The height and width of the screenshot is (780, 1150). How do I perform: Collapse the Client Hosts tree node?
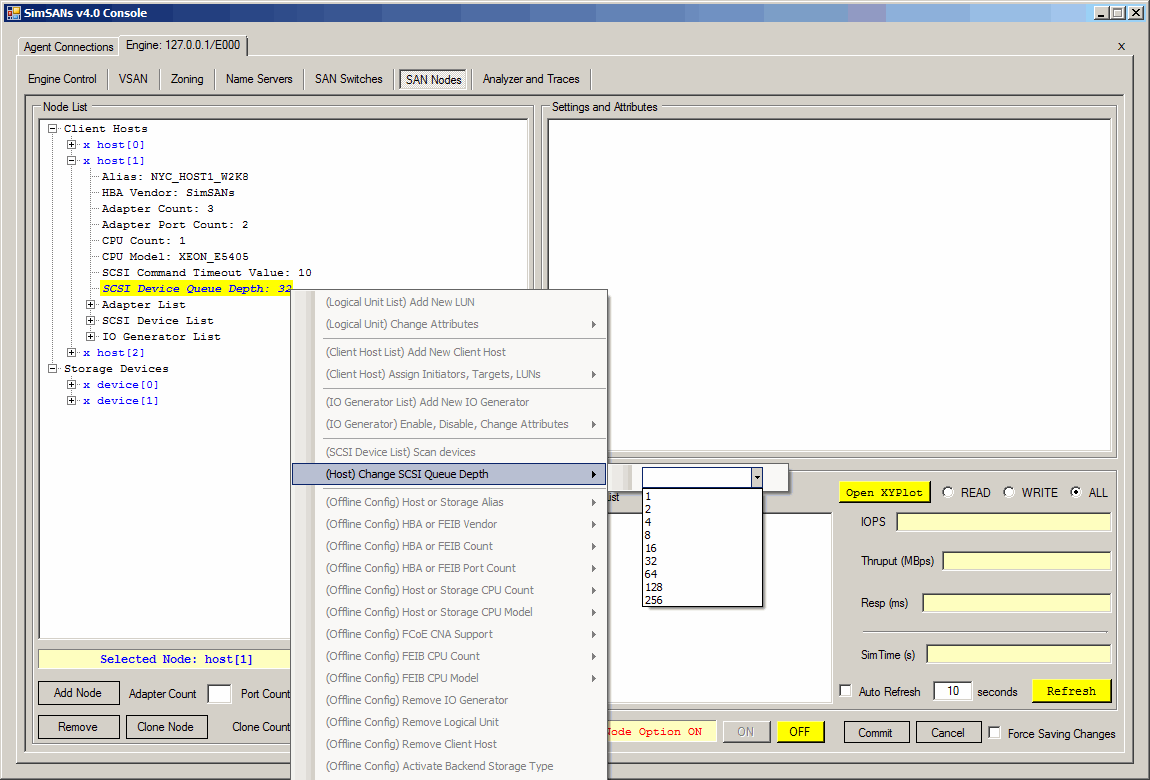tap(53, 129)
